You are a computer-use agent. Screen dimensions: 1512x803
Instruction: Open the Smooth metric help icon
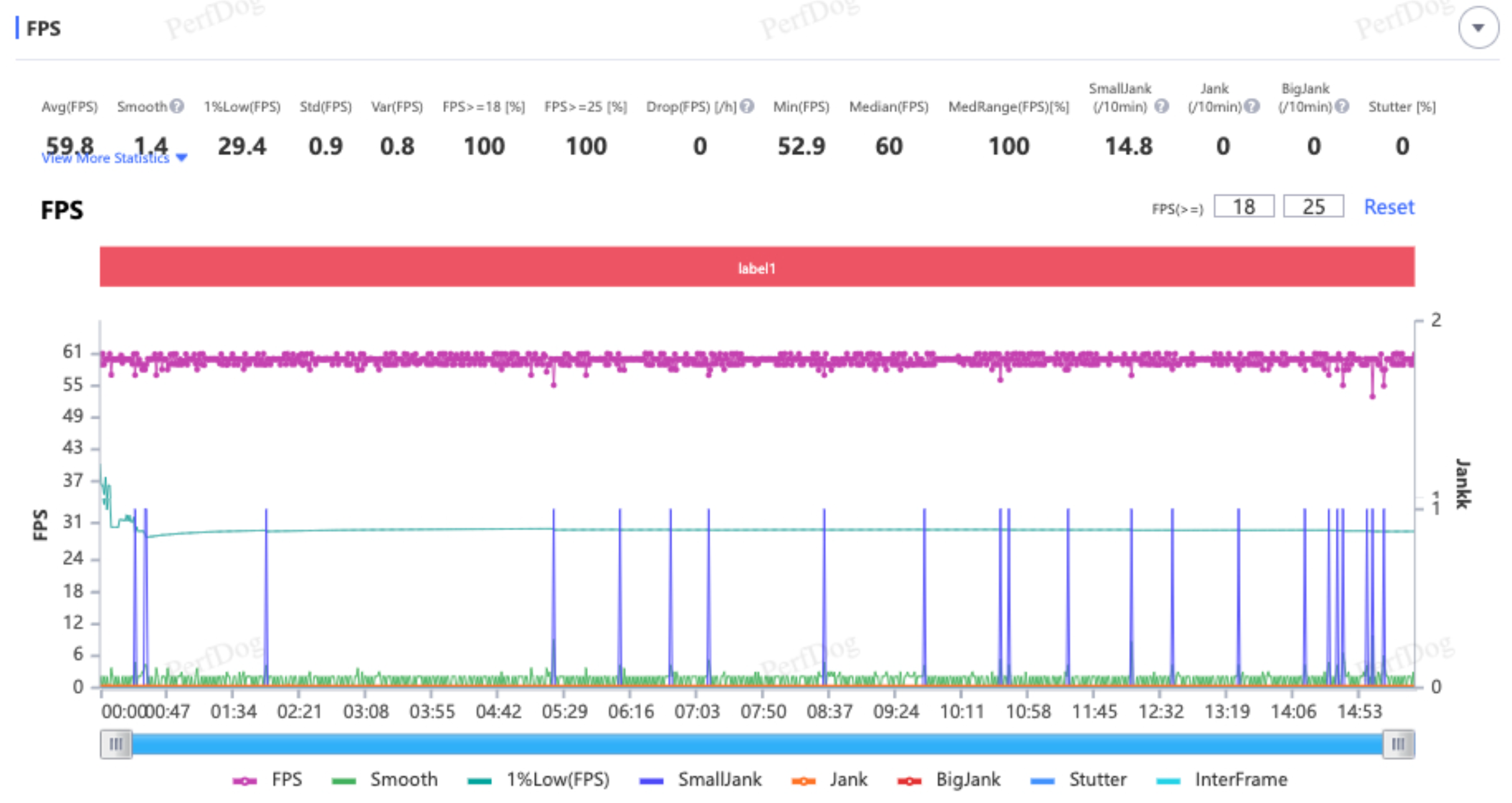[x=176, y=106]
